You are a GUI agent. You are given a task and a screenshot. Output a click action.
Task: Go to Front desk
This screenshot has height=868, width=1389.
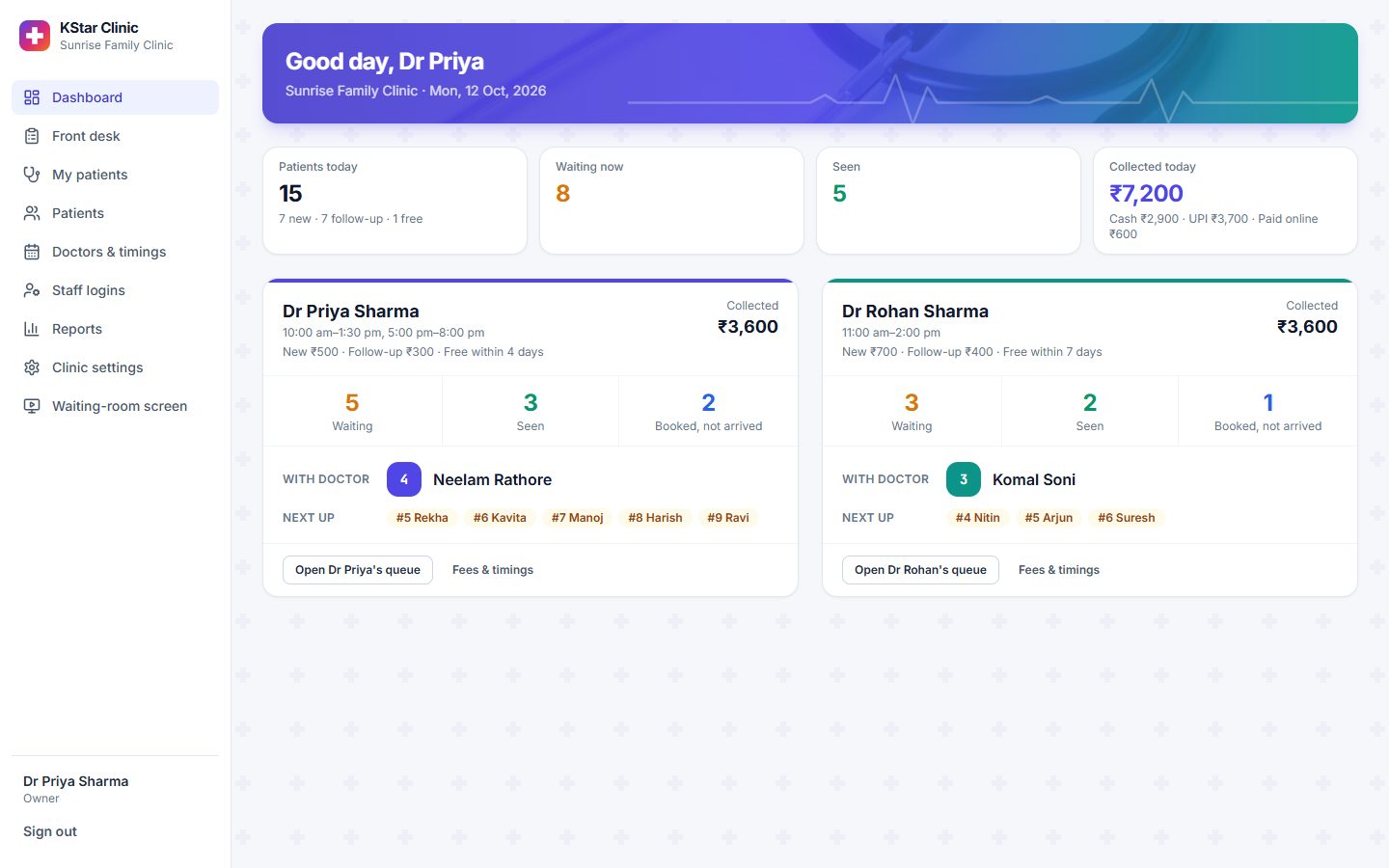coord(115,136)
